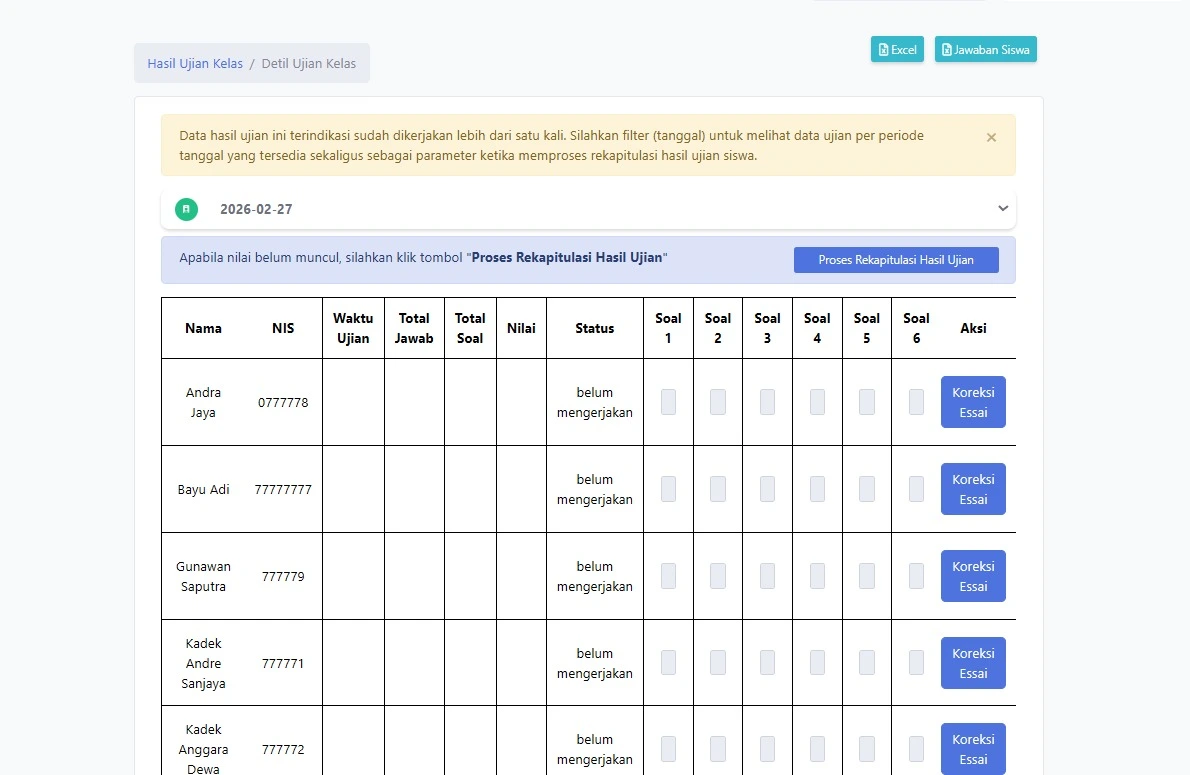Check Soal 1 for Andra Jaya
The width and height of the screenshot is (1190, 775).
click(668, 402)
